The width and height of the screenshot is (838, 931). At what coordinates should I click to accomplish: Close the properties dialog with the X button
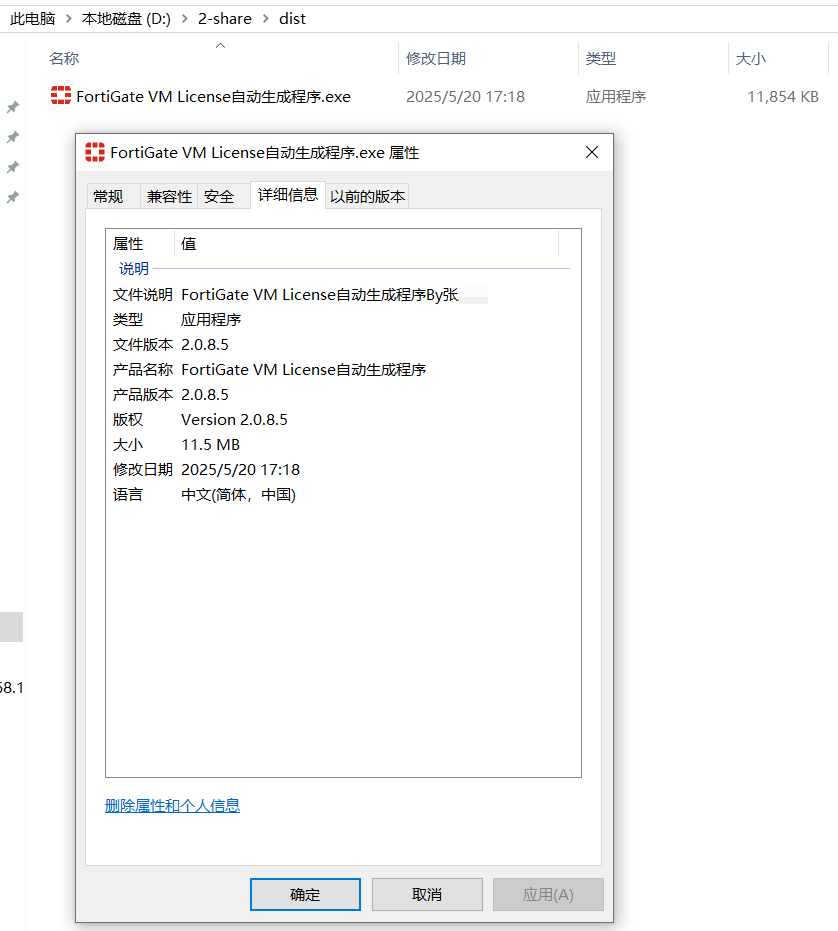tap(592, 152)
